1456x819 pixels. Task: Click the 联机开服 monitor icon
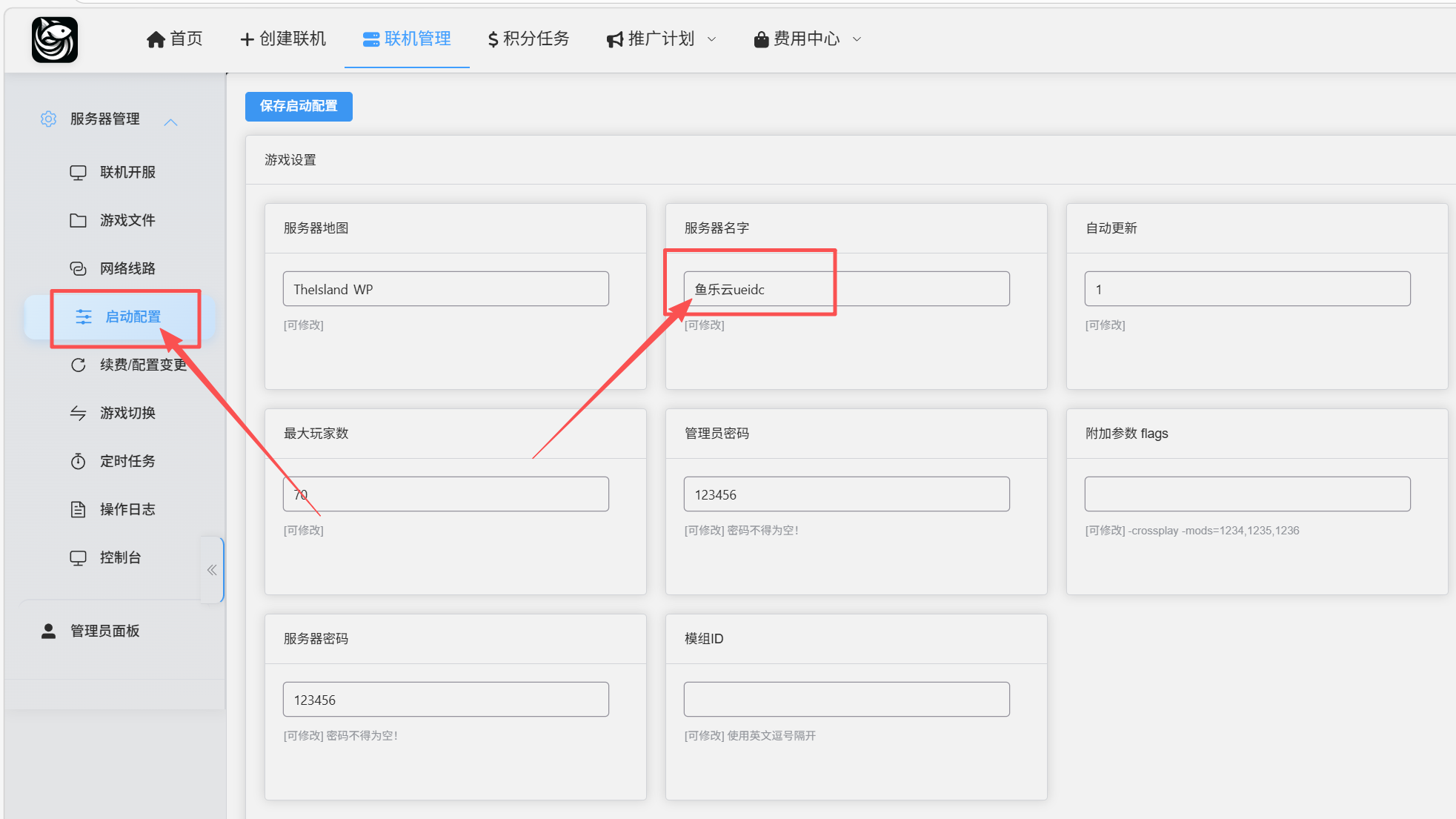point(78,172)
